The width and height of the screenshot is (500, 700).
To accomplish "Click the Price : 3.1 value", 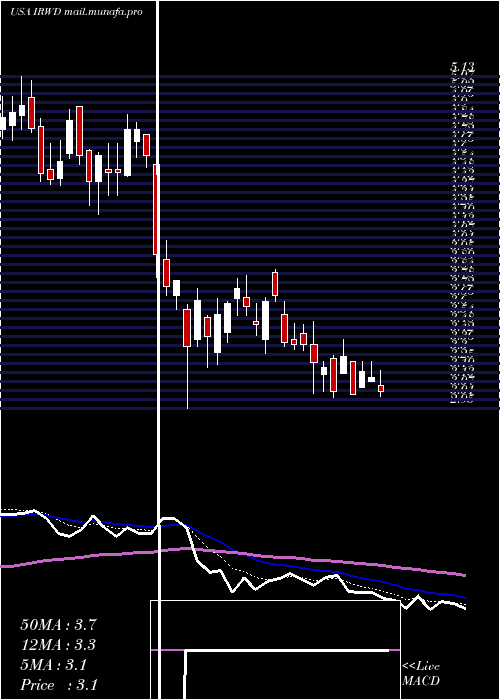I will click(59, 685).
